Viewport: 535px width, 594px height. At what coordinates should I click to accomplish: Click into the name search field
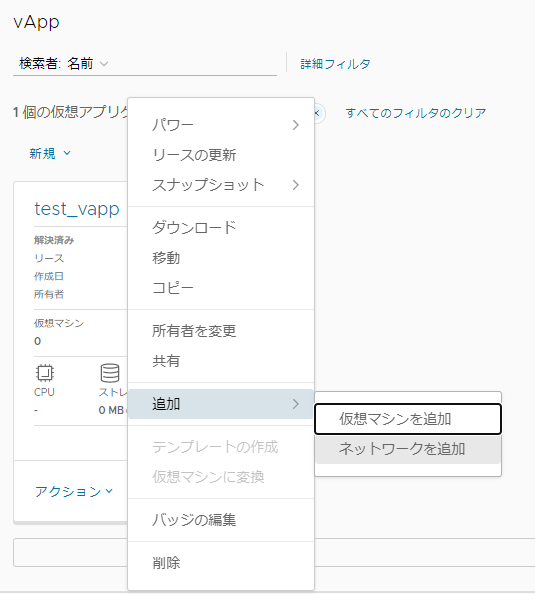193,64
